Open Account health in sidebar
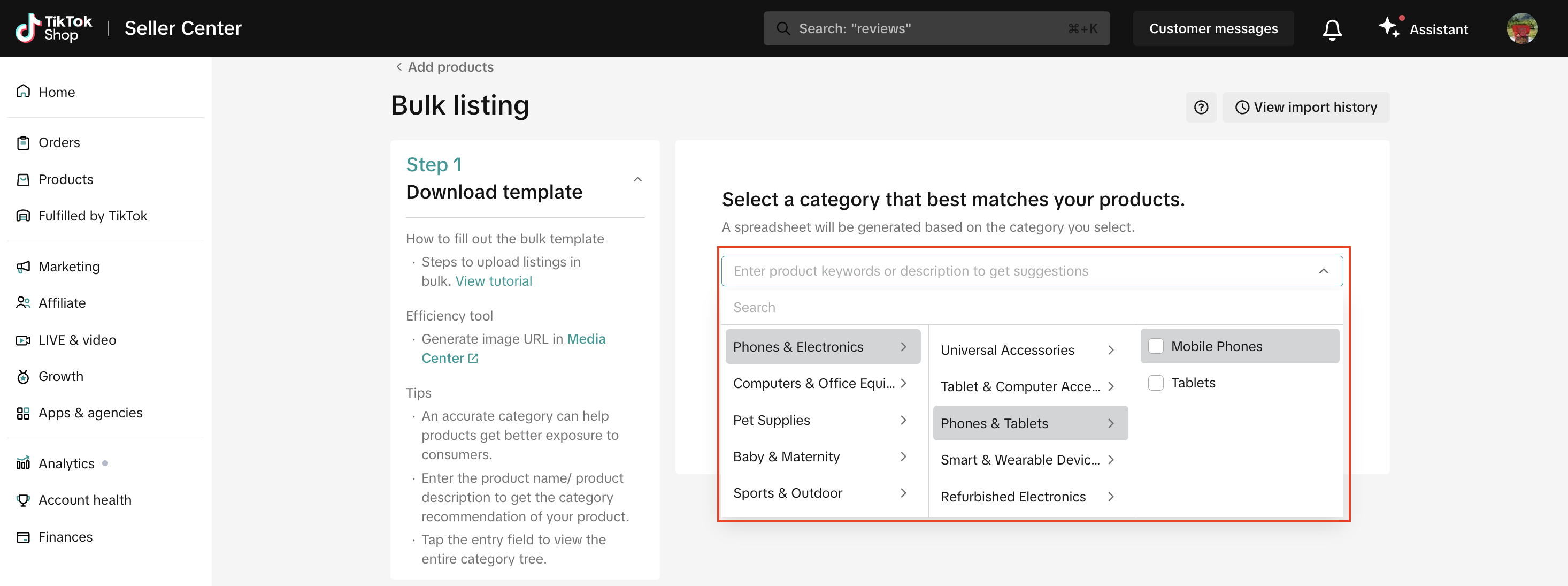Image resolution: width=1568 pixels, height=586 pixels. coord(84,500)
